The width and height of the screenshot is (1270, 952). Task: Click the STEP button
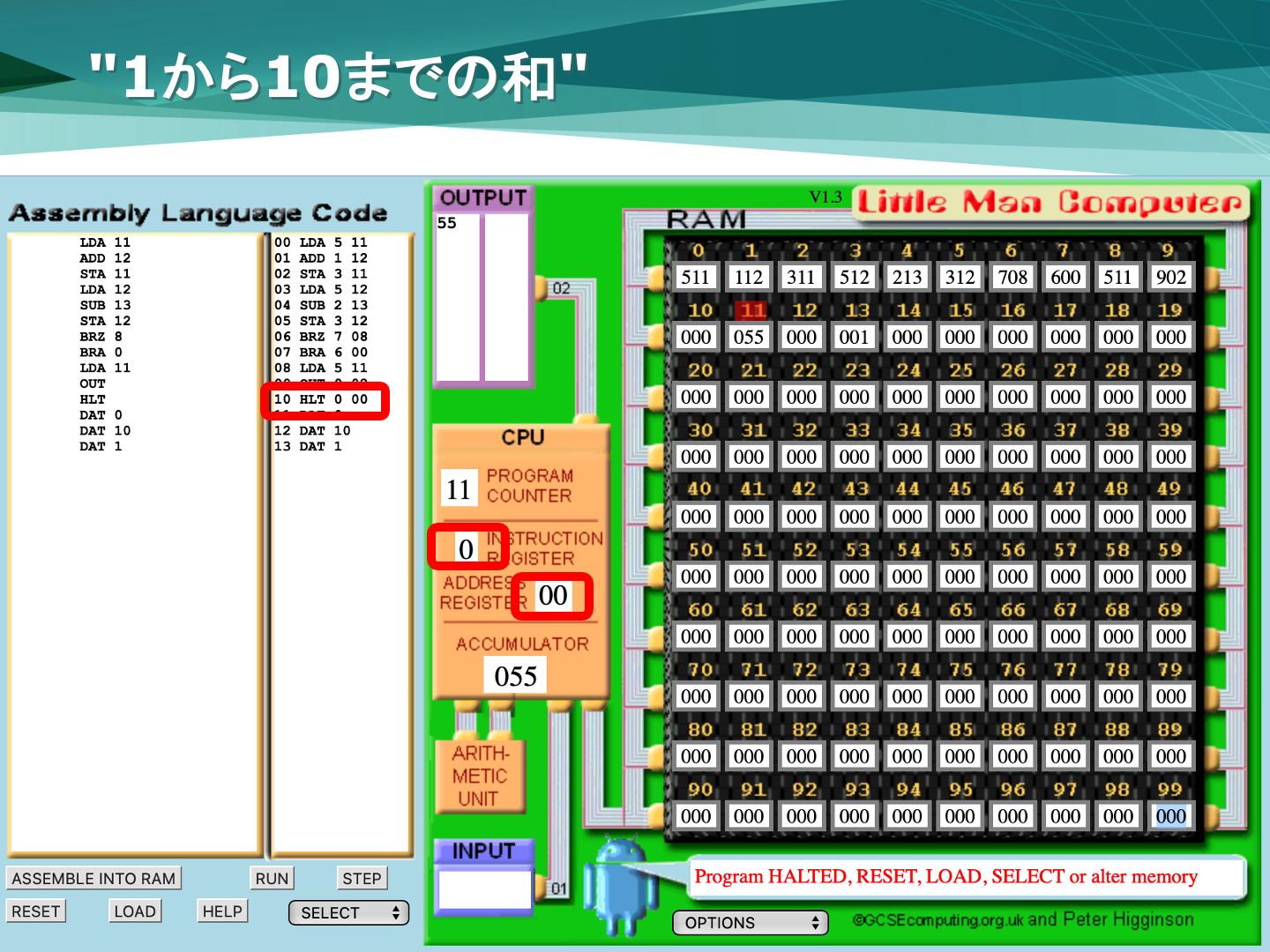(362, 879)
